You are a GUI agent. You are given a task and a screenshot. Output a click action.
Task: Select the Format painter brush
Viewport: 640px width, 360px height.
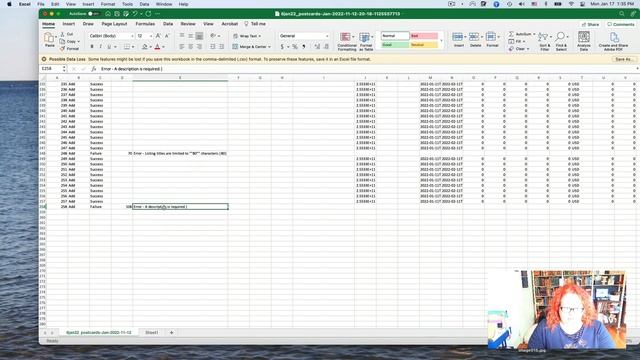click(x=62, y=49)
